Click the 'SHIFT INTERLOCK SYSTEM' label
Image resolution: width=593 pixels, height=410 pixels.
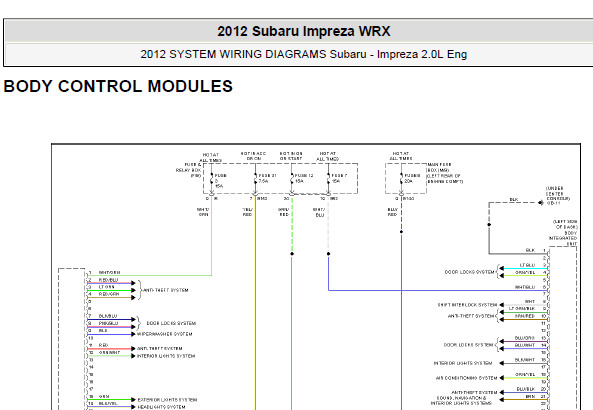467,305
